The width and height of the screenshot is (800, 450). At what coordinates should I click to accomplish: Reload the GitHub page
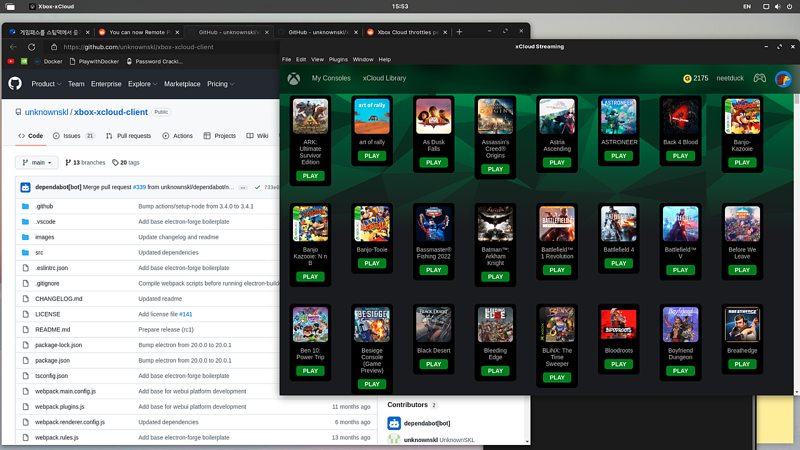point(32,47)
